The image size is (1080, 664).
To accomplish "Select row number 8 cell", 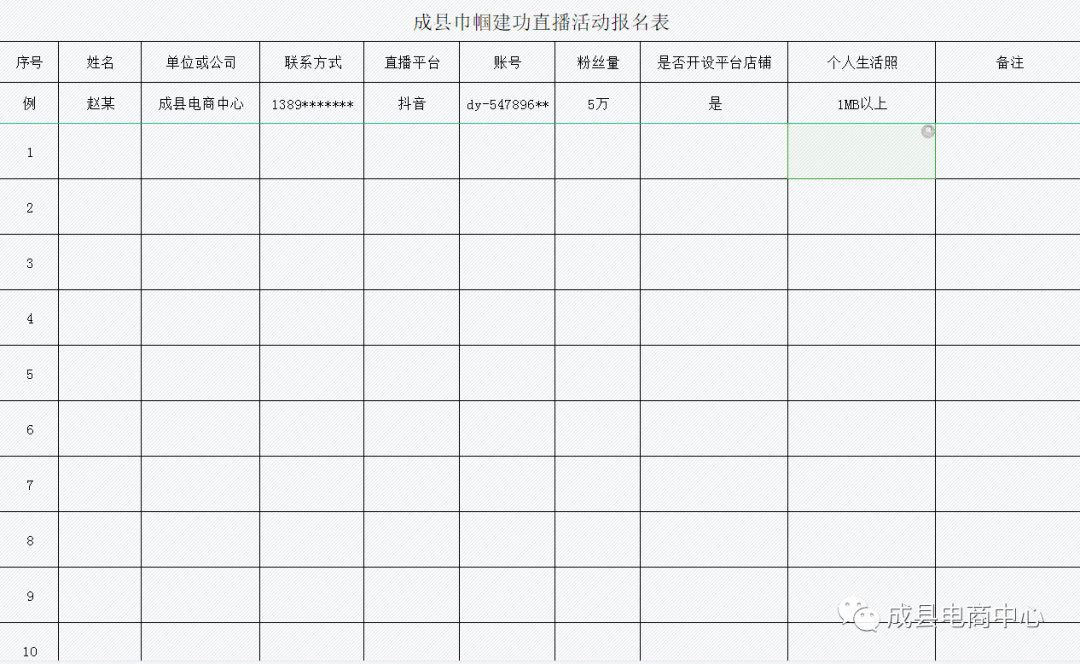I will (29, 540).
